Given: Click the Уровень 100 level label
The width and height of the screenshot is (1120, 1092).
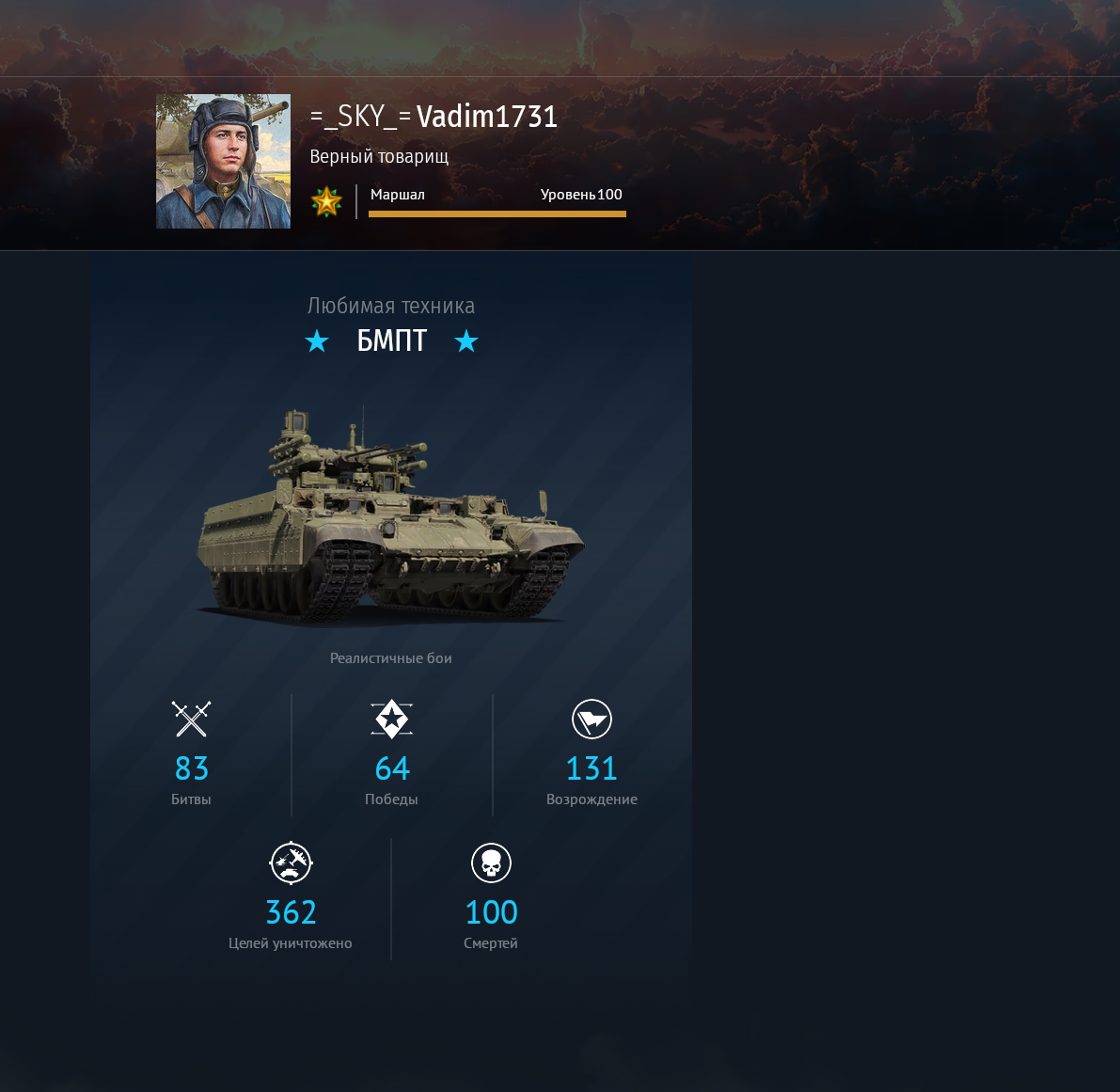Looking at the screenshot, I should (x=581, y=195).
